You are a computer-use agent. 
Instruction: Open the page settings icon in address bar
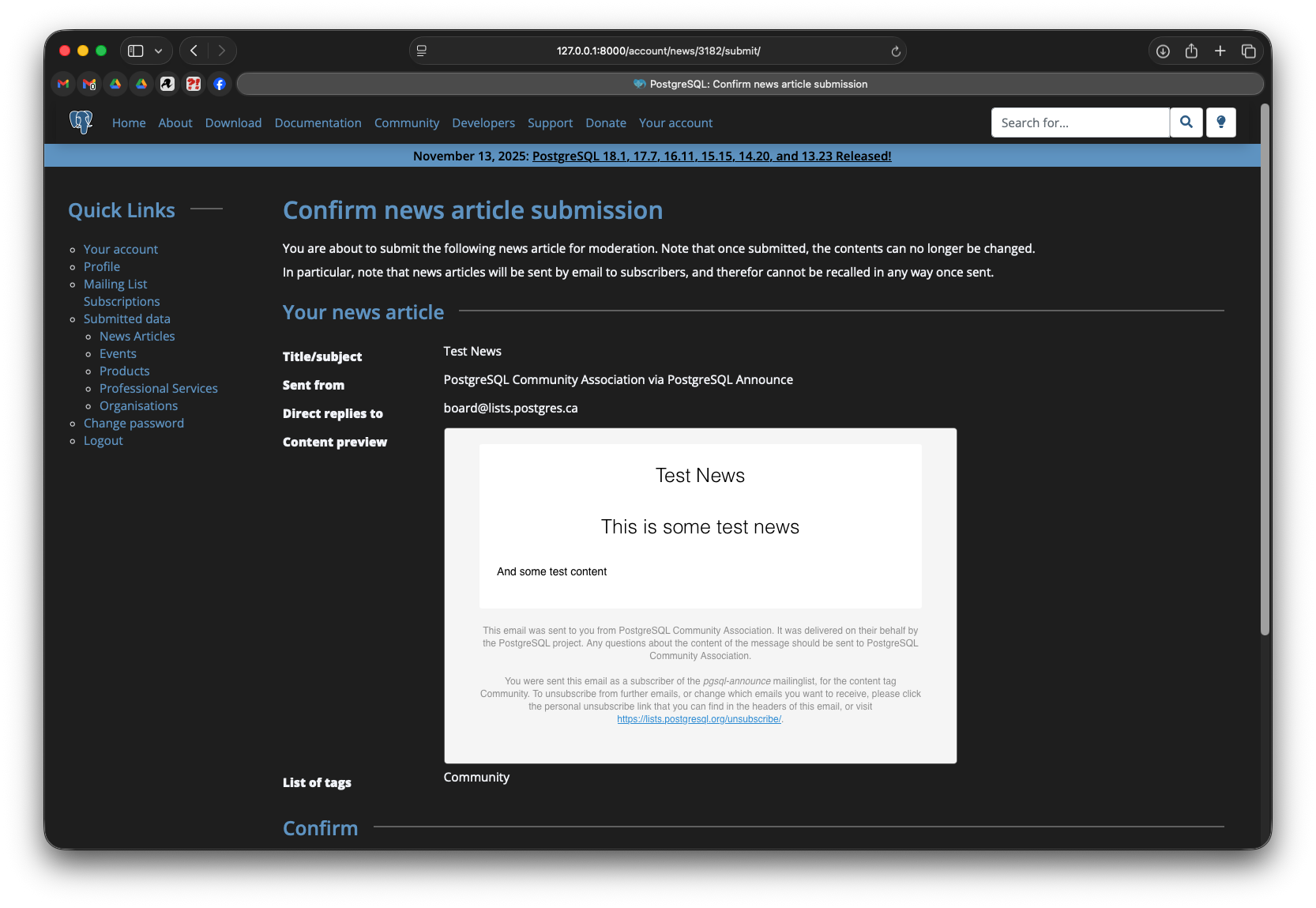click(422, 51)
